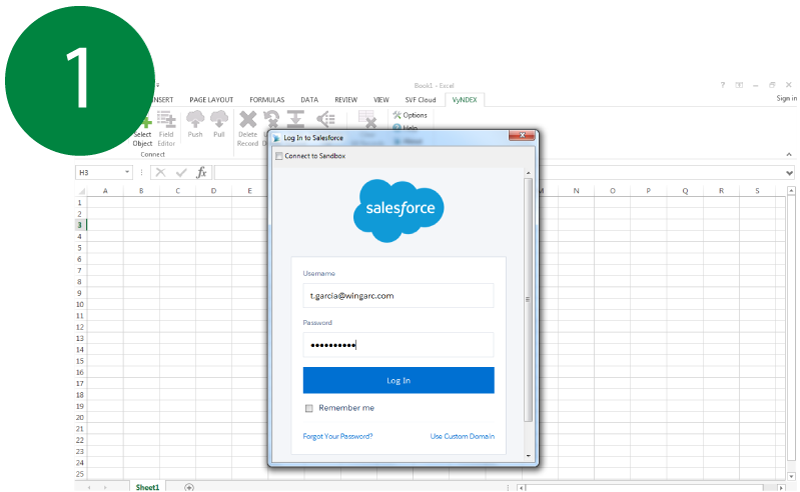Viewport: 800px width, 492px height.
Task: Open the VIEW ribbon tab
Action: click(x=381, y=100)
